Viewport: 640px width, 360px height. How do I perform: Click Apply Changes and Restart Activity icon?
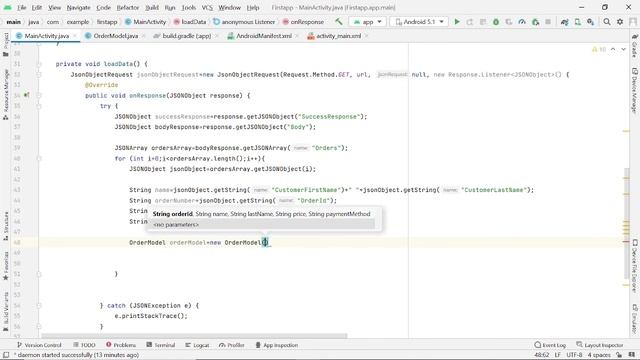click(470, 22)
